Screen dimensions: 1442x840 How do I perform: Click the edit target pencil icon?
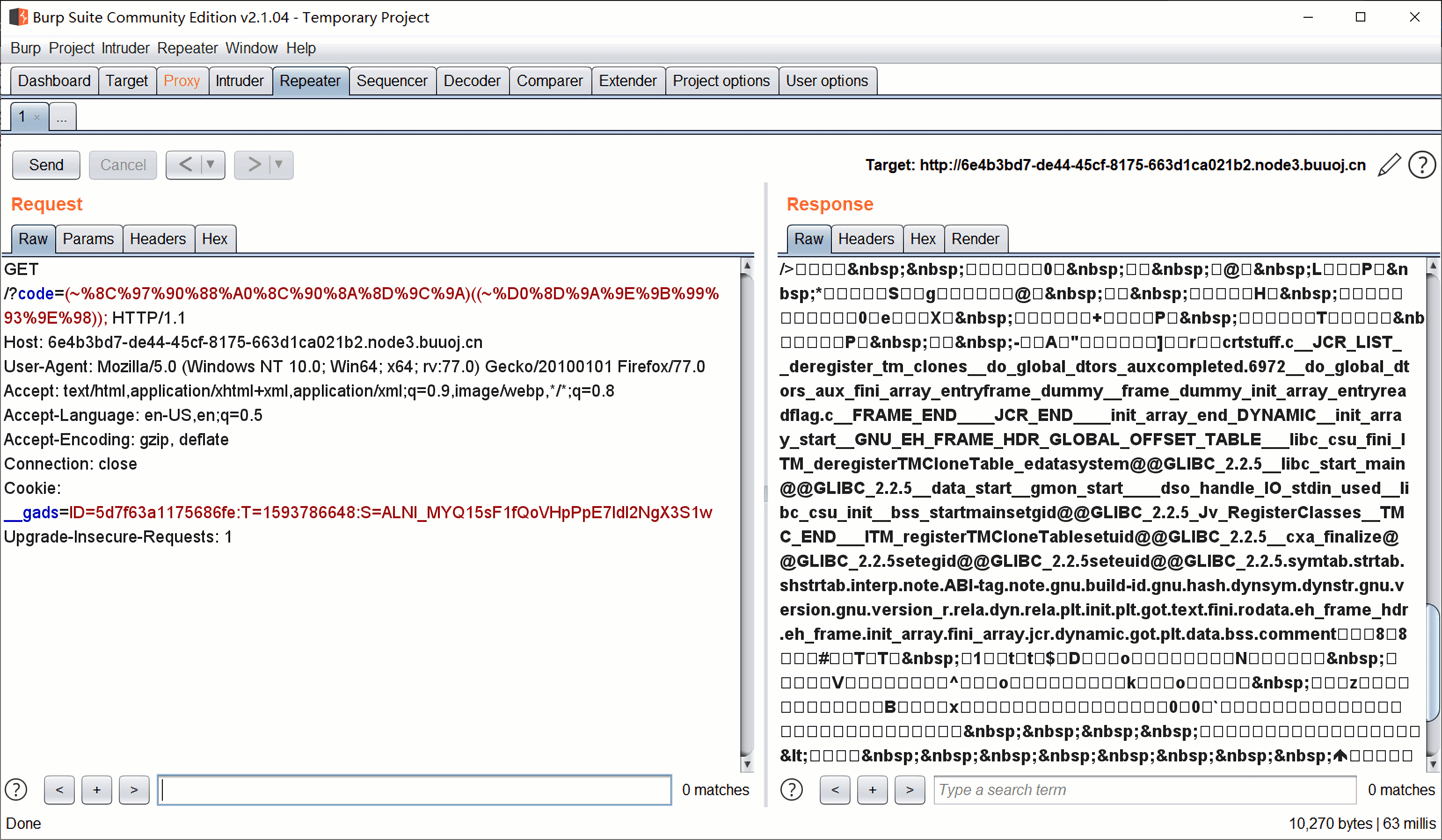[1389, 165]
